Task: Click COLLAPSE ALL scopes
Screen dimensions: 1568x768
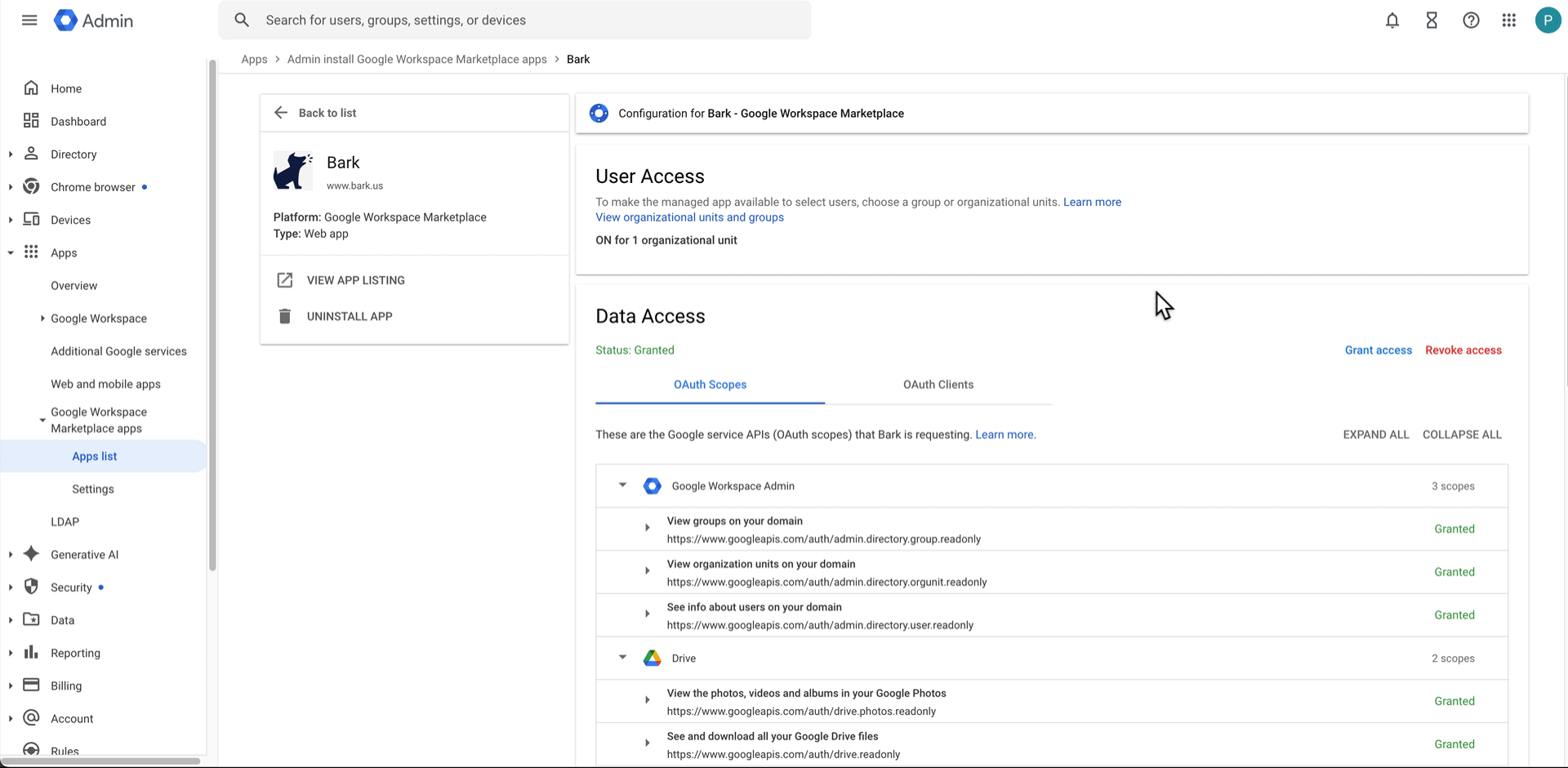Action: pos(1462,435)
